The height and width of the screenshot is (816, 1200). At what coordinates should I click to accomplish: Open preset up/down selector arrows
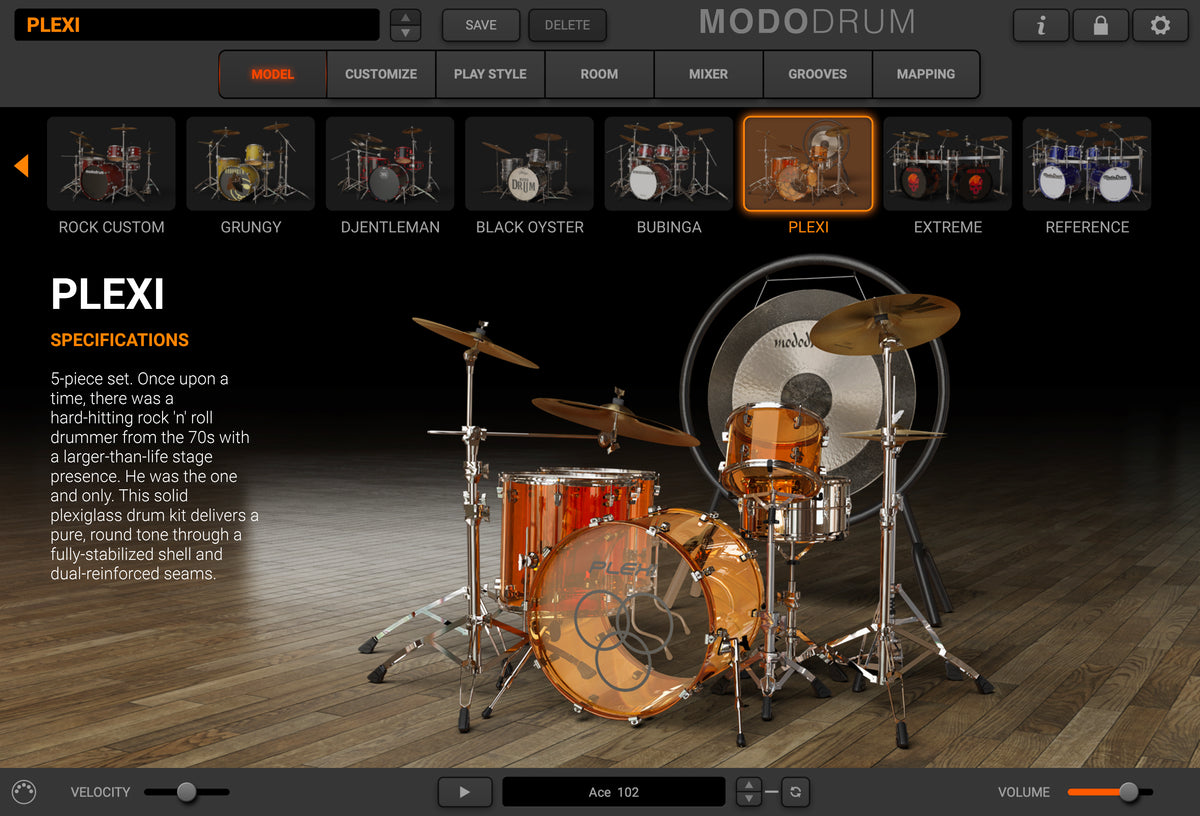point(405,25)
